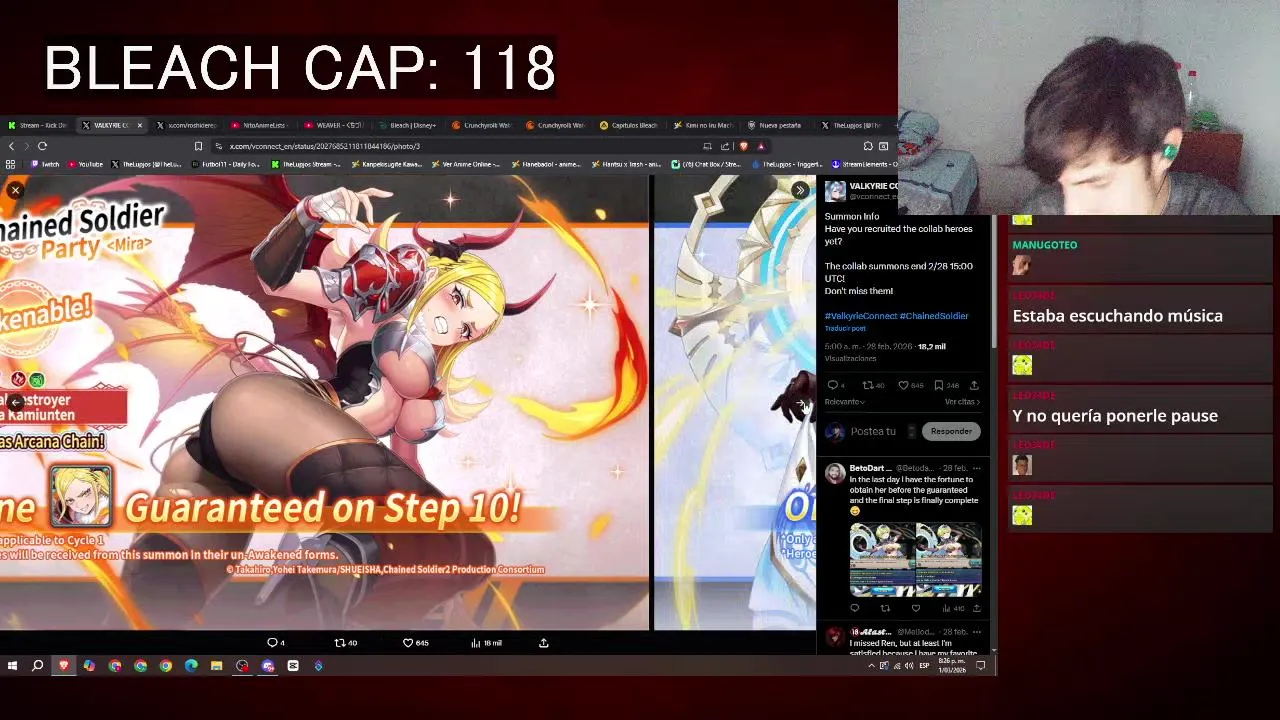Click chat message 'Estaba escuchando música'
This screenshot has width=1280, height=720.
[x=1117, y=316]
